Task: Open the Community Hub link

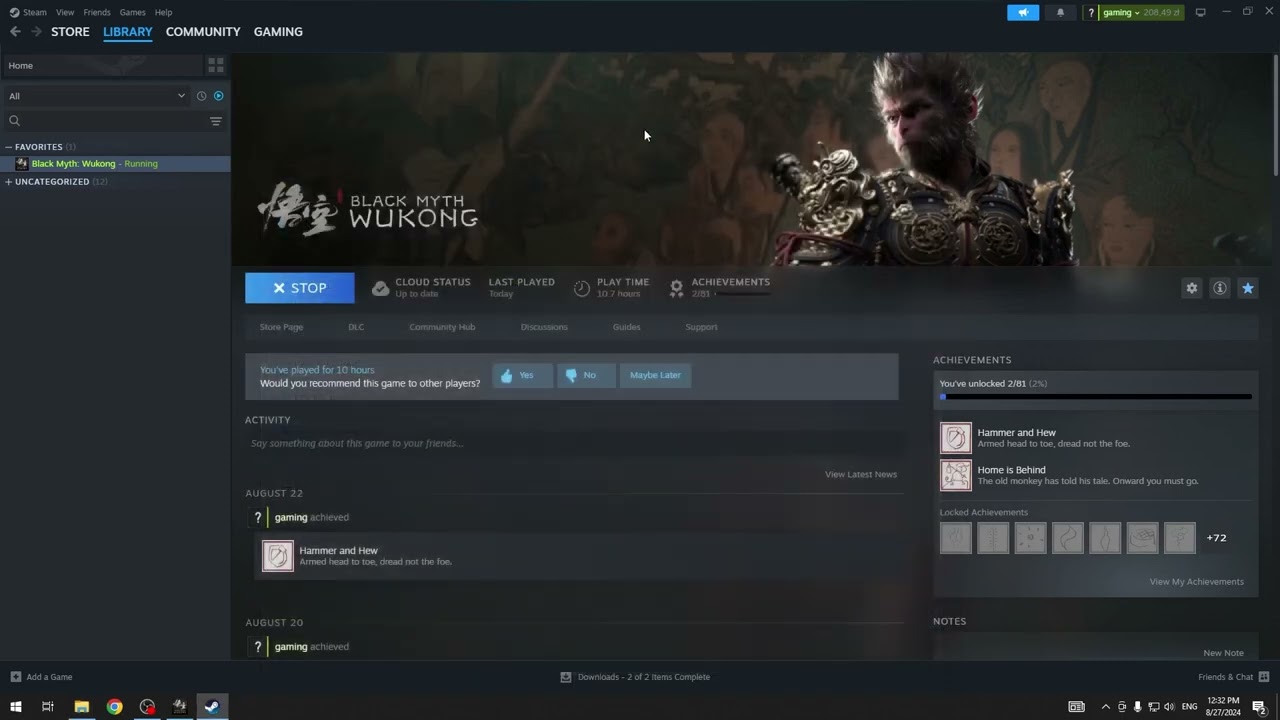Action: (442, 327)
